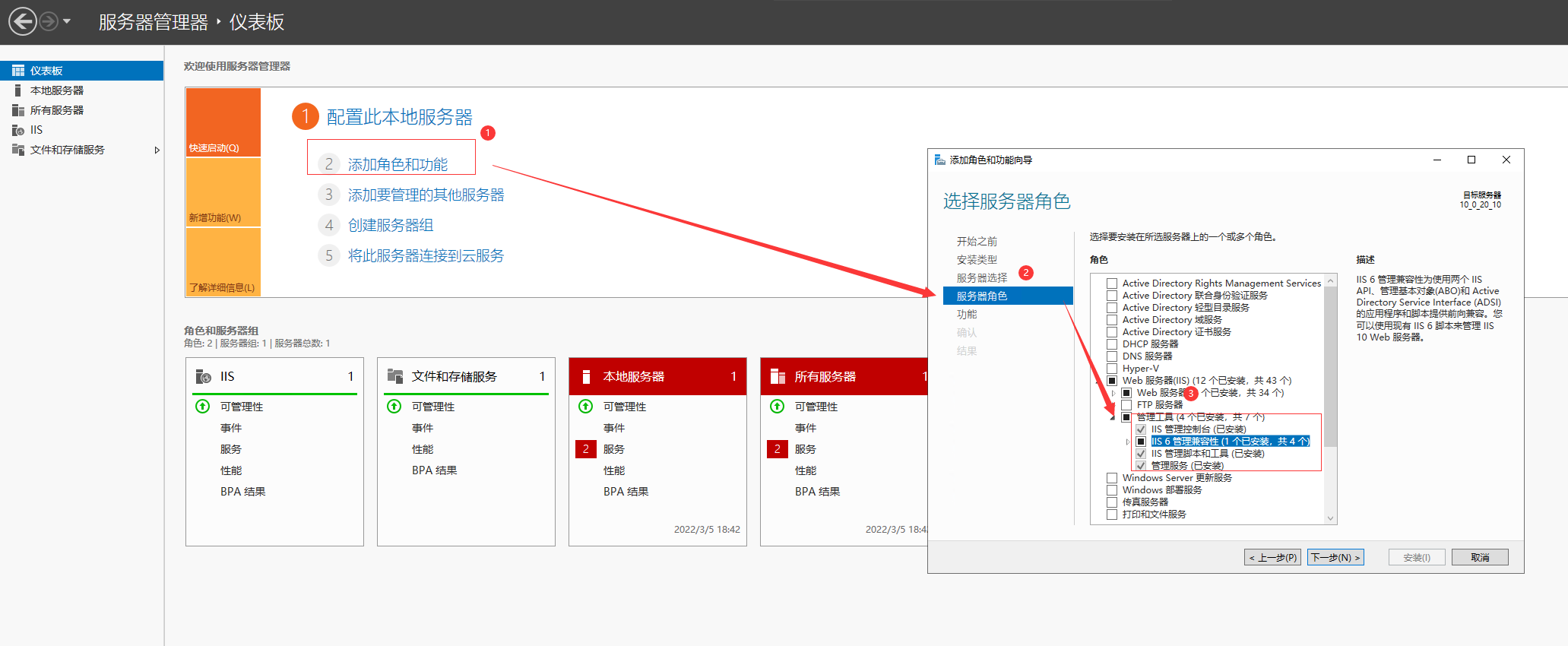The width and height of the screenshot is (1568, 646).
Task: Select 所有服务器 in the left sidebar
Action: [81, 110]
